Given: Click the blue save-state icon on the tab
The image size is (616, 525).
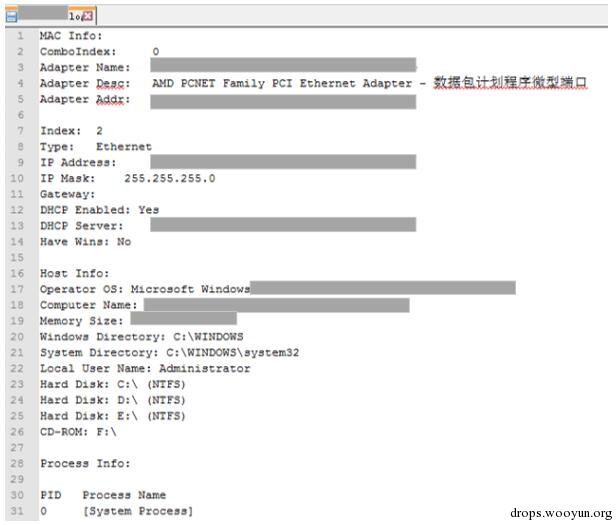Looking at the screenshot, I should pos(11,16).
